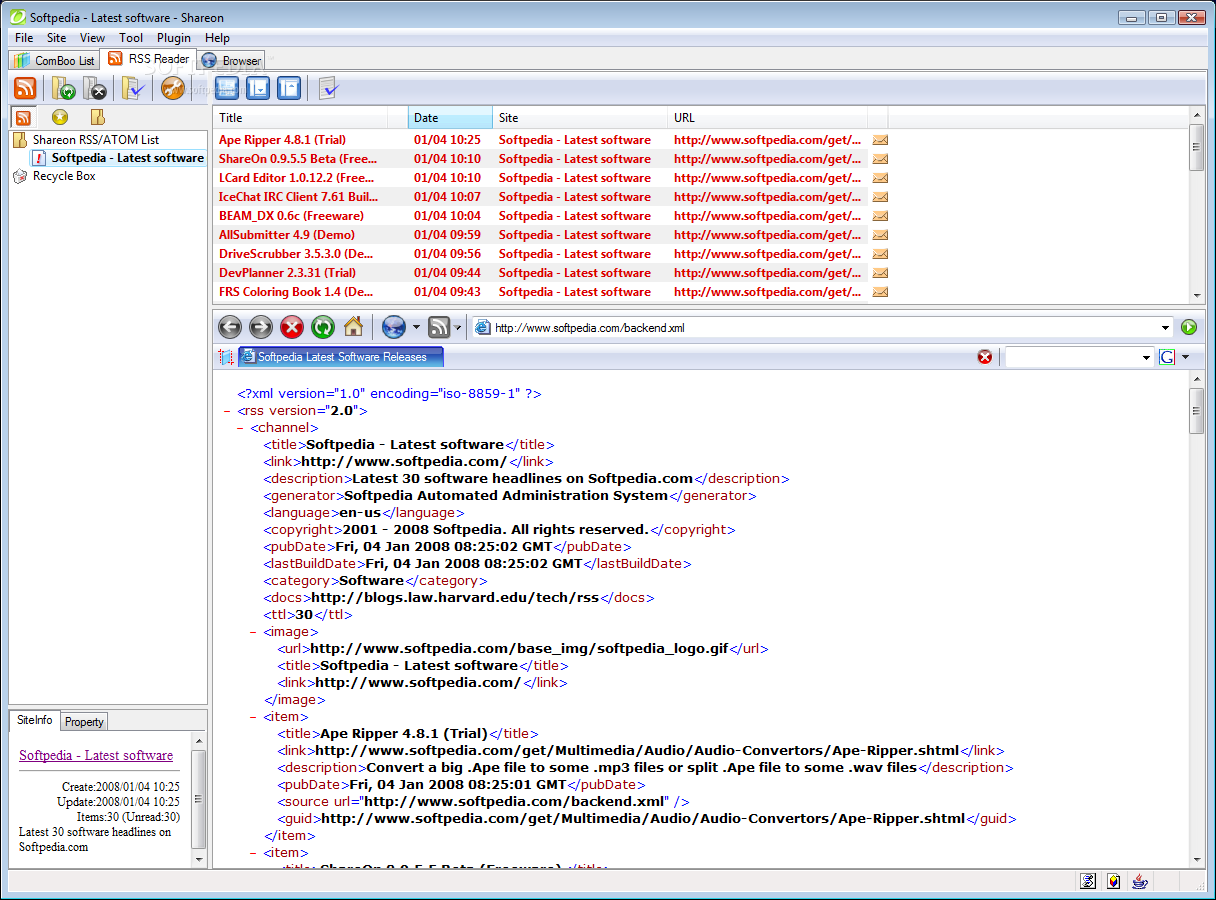Click the folder stop update toolbar icon
This screenshot has width=1216, height=900.
(95, 88)
